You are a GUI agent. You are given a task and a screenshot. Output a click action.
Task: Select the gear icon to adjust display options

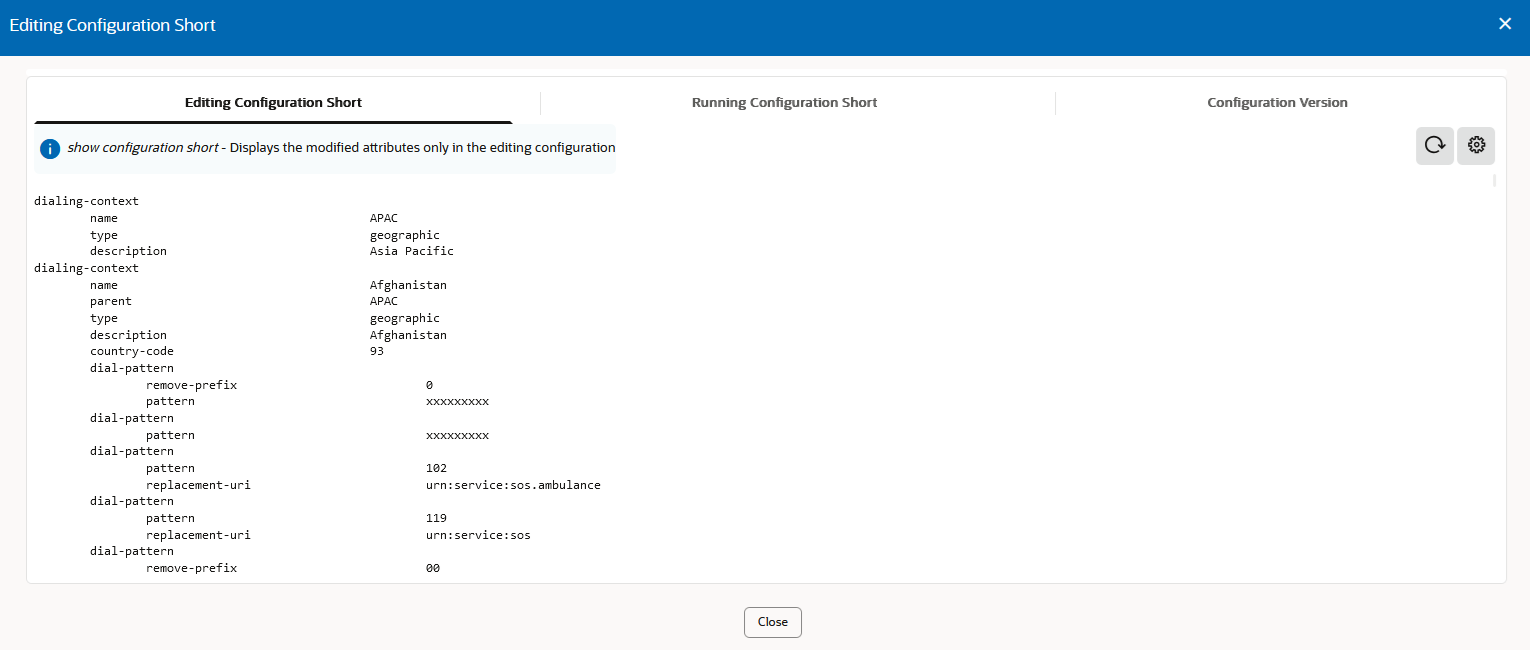tap(1476, 145)
